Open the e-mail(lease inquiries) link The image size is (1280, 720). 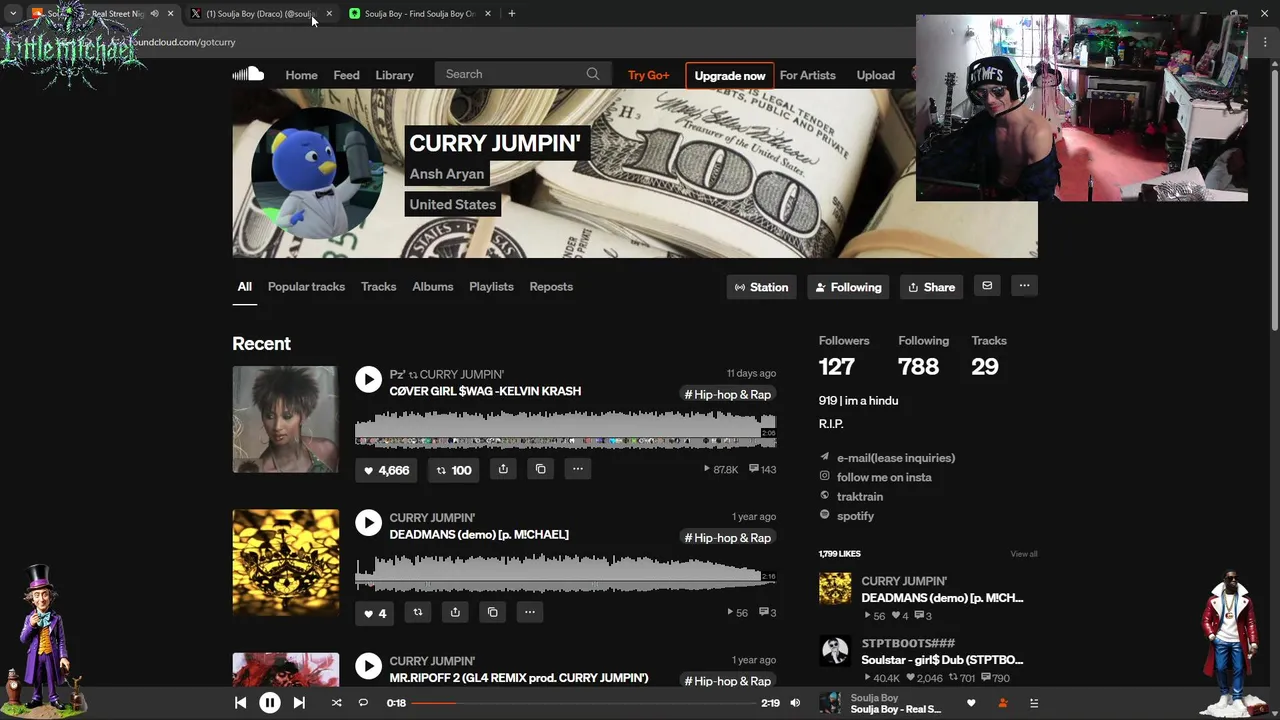click(896, 458)
